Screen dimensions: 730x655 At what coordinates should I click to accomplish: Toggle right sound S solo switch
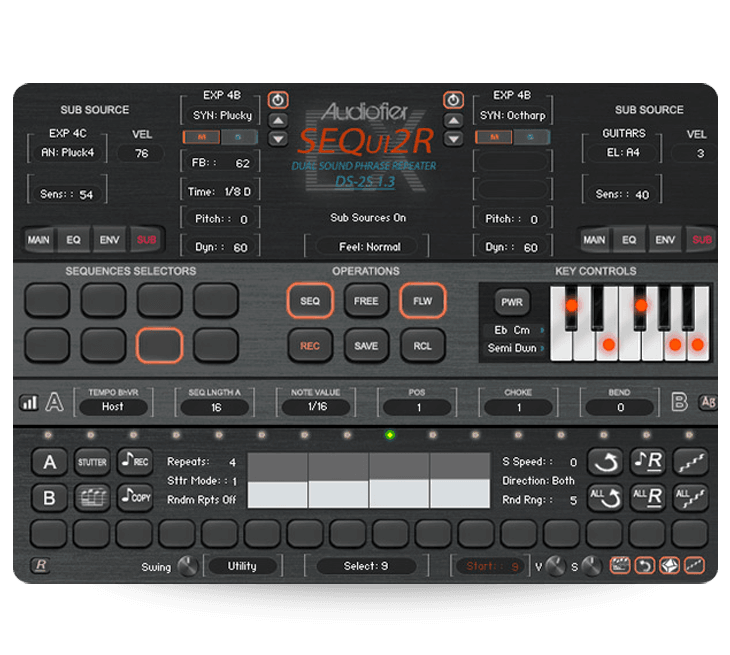coord(531,137)
